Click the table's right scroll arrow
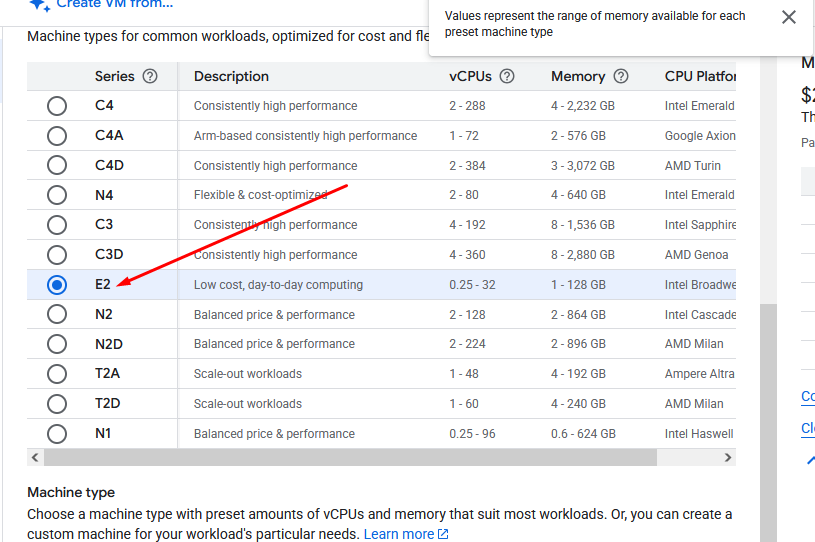The width and height of the screenshot is (815, 542). click(x=728, y=457)
